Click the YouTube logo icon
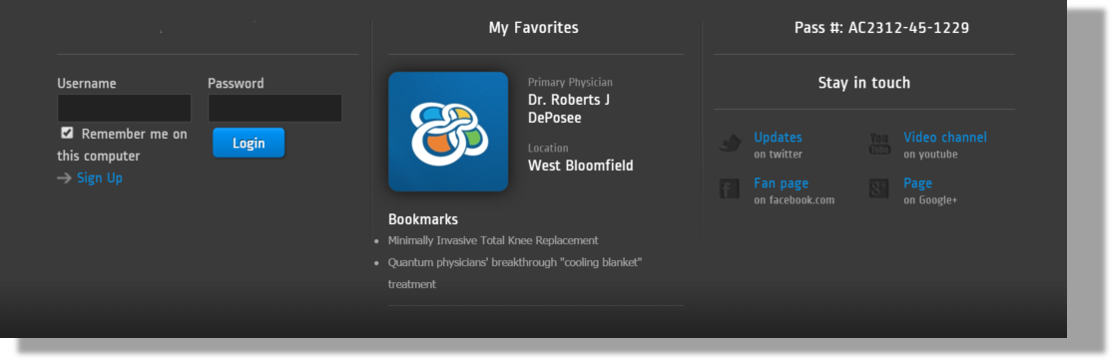 [880, 144]
